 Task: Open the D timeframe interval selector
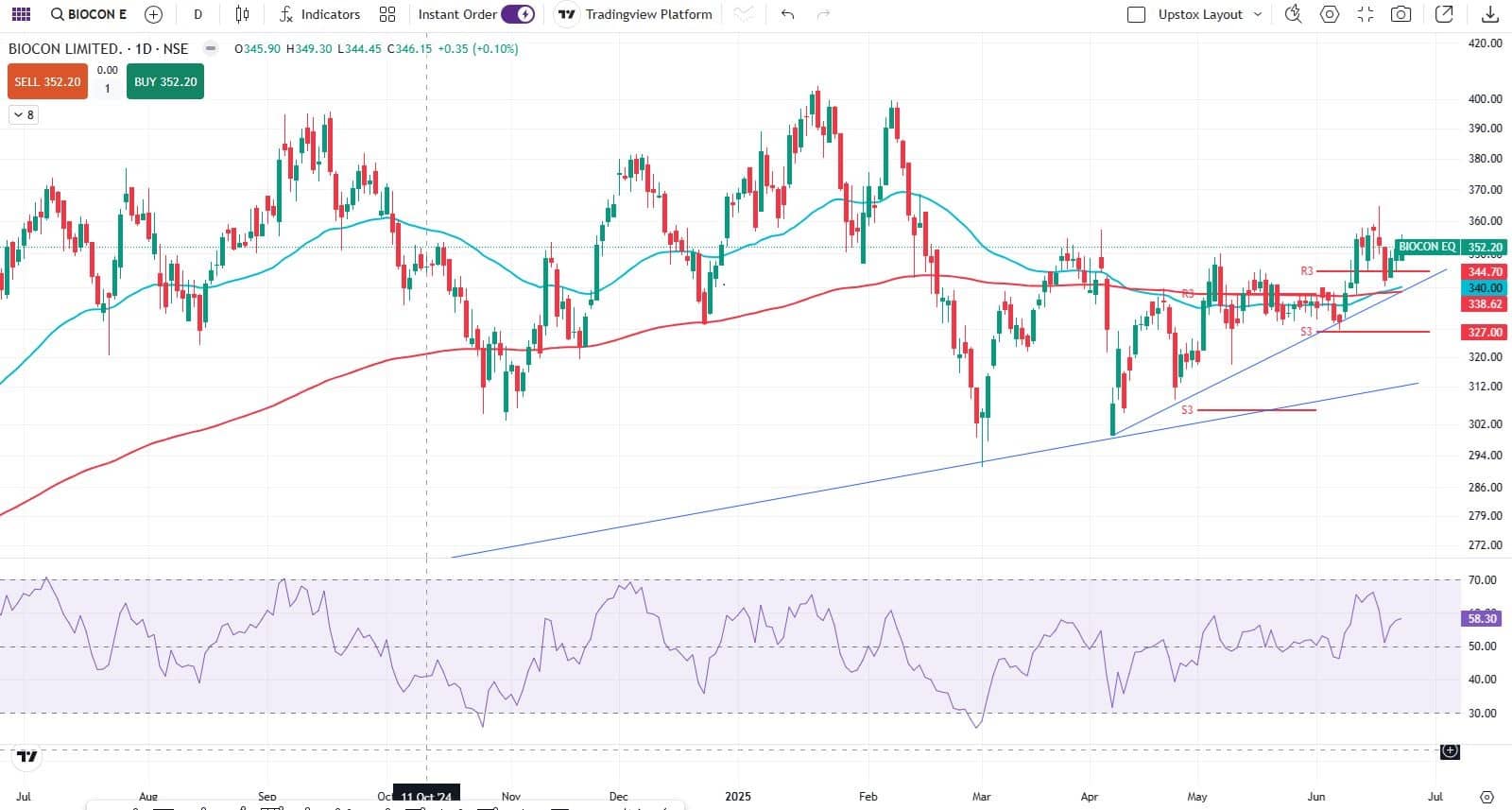coord(198,14)
